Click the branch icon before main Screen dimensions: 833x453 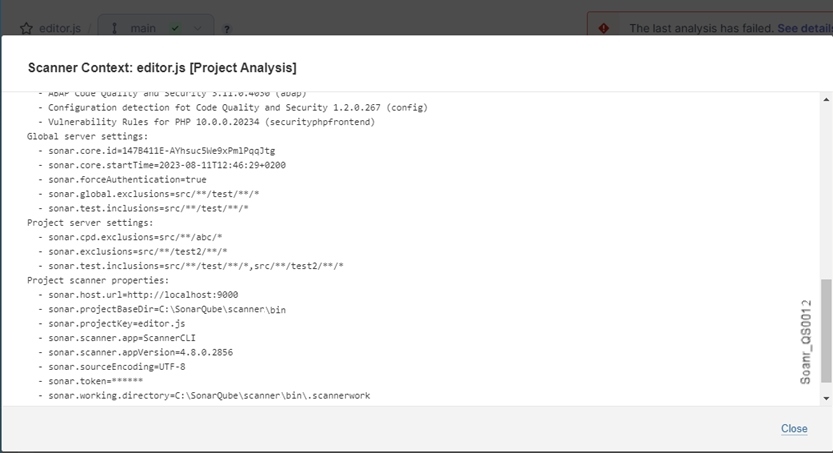[x=116, y=29]
